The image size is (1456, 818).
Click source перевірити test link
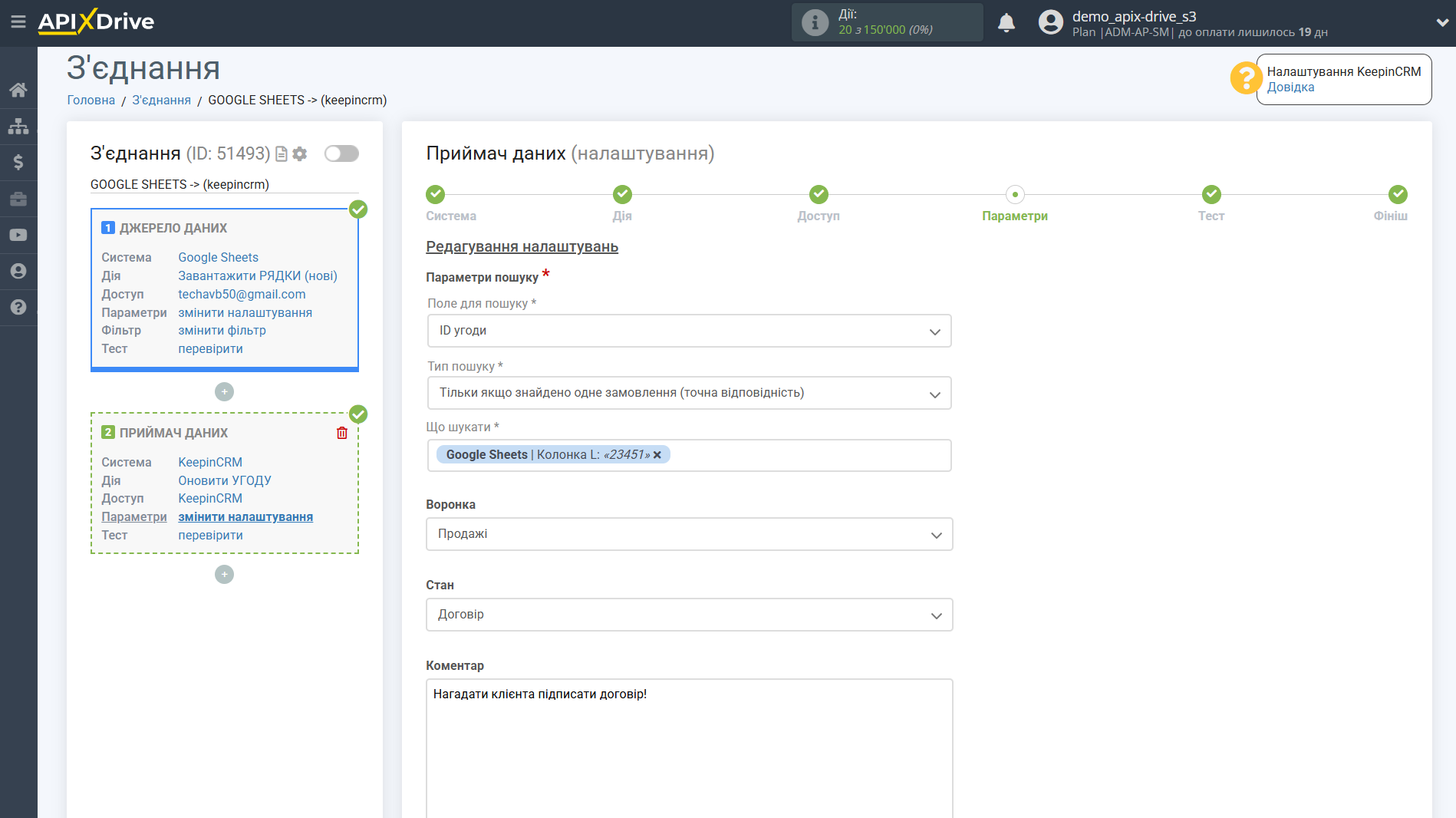pos(210,349)
